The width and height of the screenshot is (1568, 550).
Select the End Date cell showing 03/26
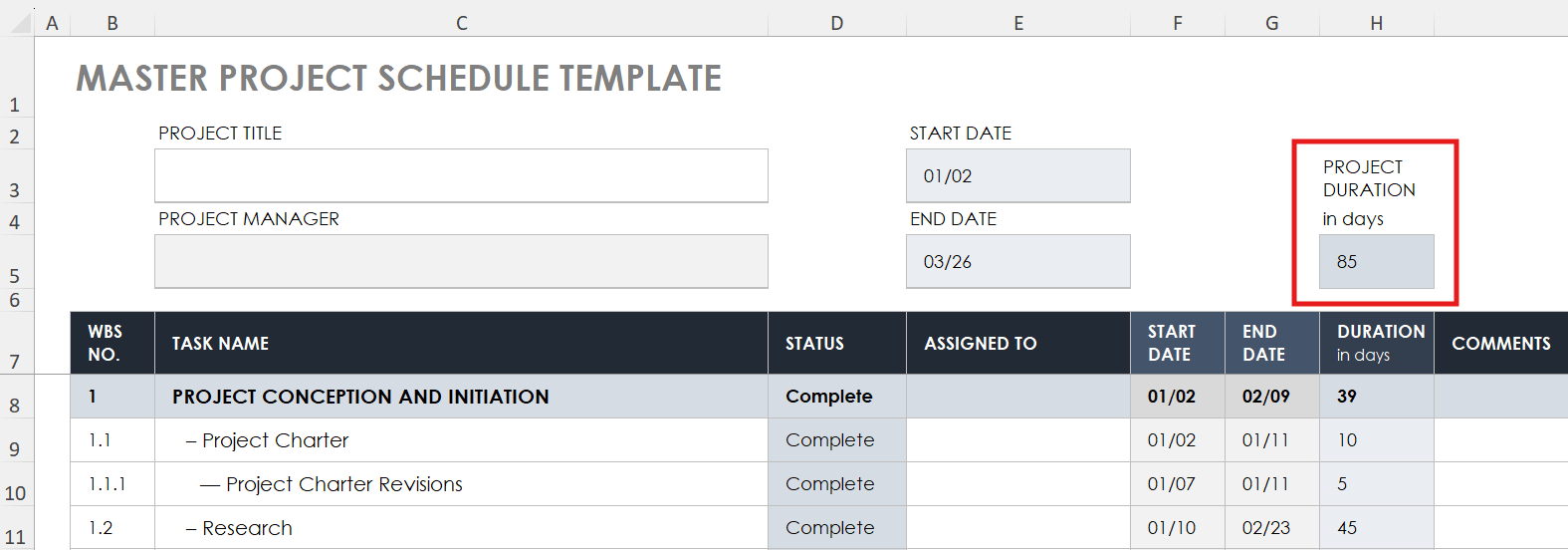point(1017,261)
